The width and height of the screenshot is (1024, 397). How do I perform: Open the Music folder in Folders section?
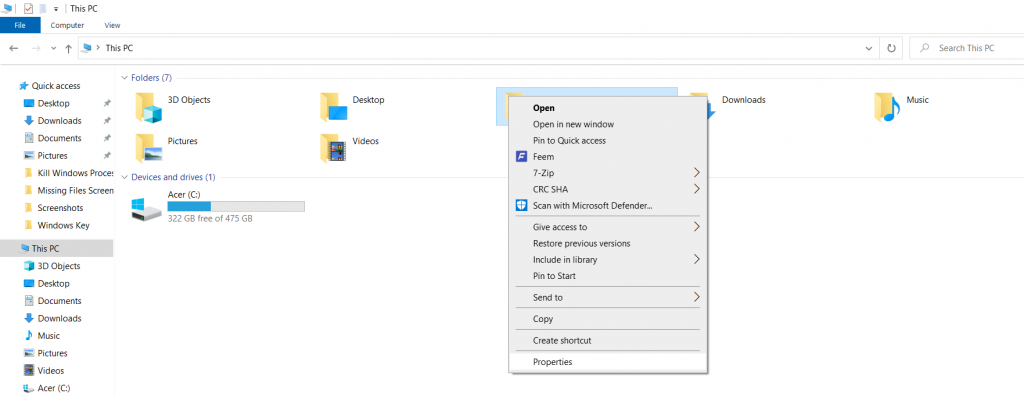(x=887, y=107)
